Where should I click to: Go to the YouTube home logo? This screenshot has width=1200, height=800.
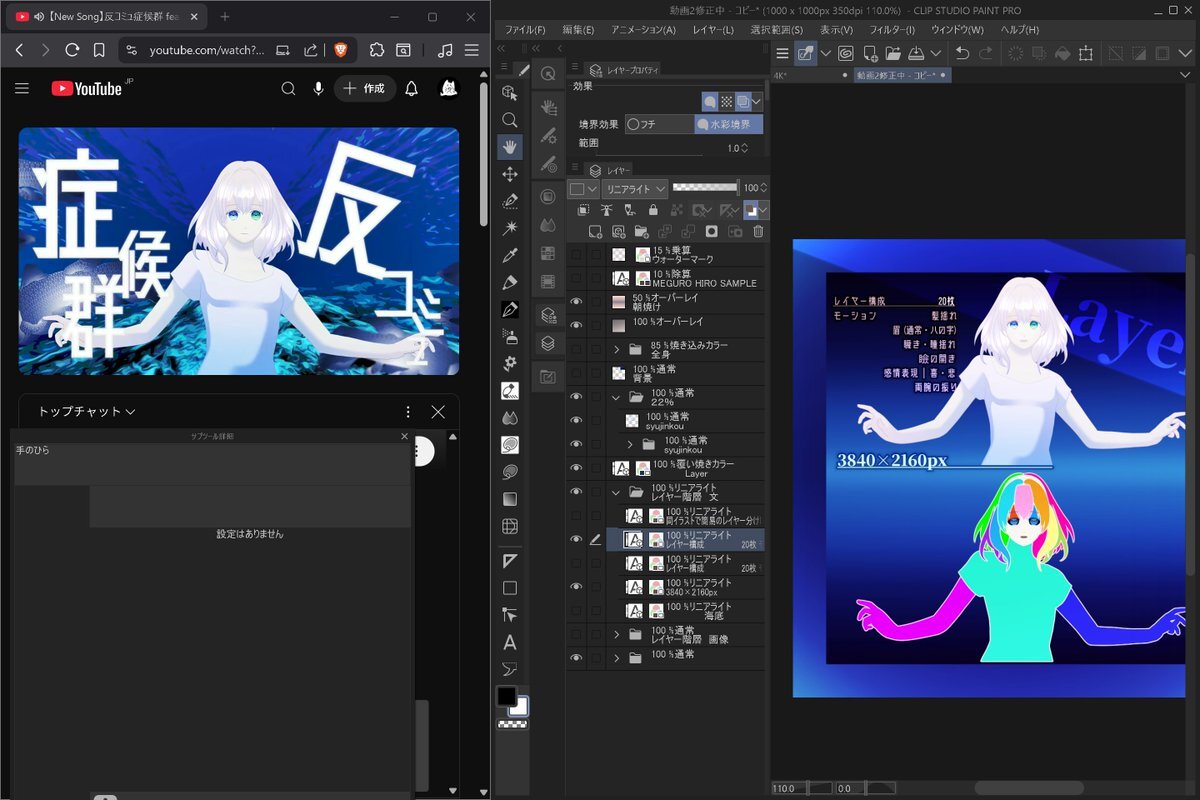click(x=87, y=89)
